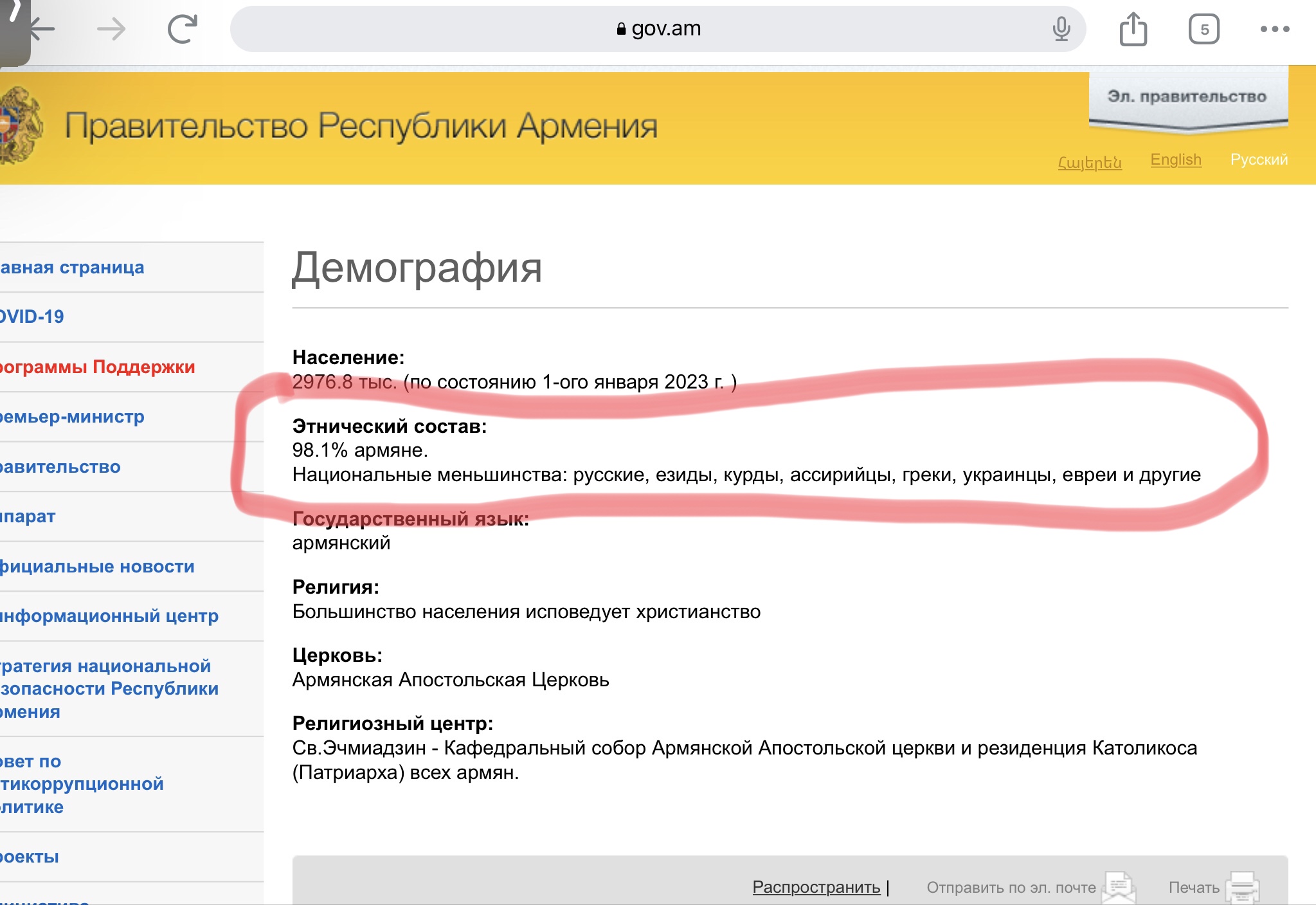This screenshot has width=1316, height=905.
Task: Click the Этнический состав: label
Action: coord(390,426)
